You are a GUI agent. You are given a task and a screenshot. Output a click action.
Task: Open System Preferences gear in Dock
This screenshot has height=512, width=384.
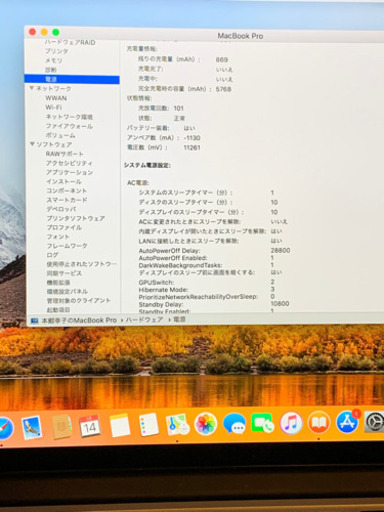click(x=375, y=422)
